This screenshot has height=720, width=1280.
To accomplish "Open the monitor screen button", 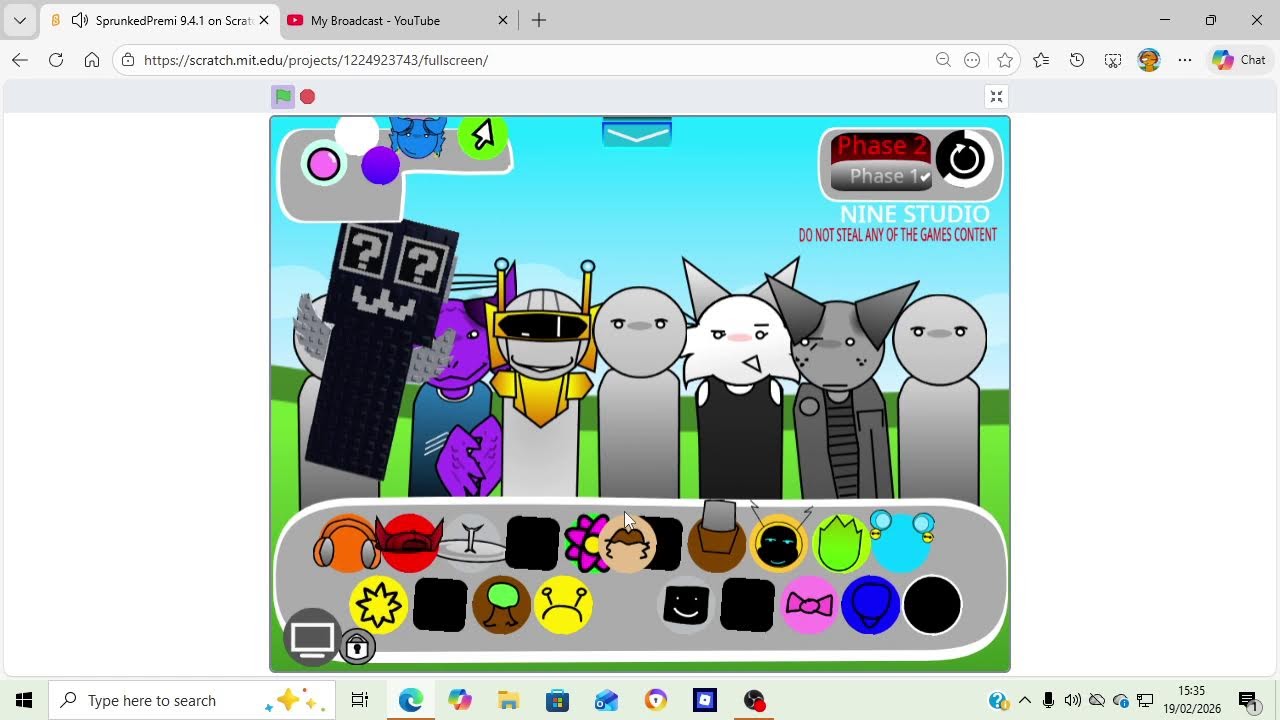I will pyautogui.click(x=312, y=637).
